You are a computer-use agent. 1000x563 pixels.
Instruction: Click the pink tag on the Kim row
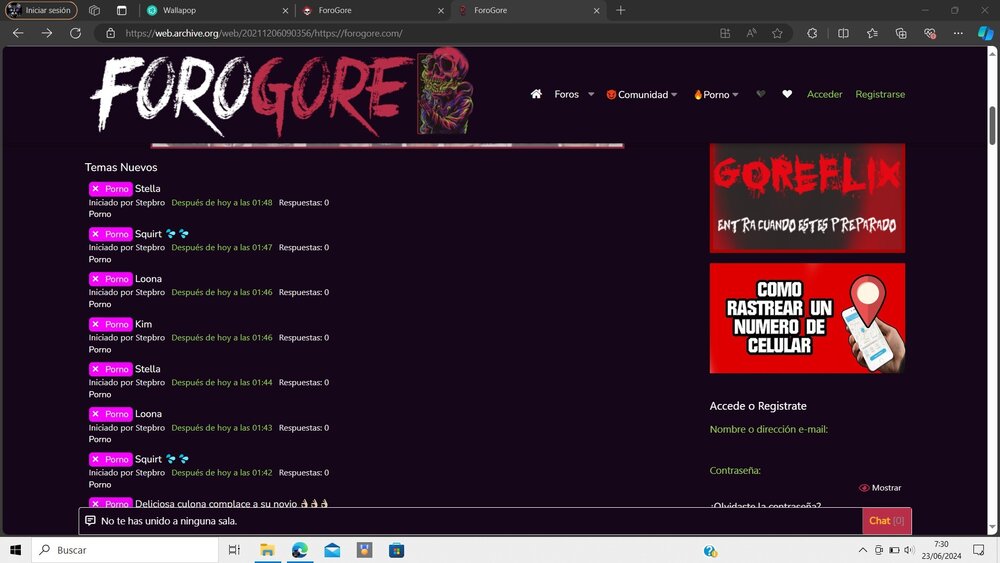click(x=110, y=324)
